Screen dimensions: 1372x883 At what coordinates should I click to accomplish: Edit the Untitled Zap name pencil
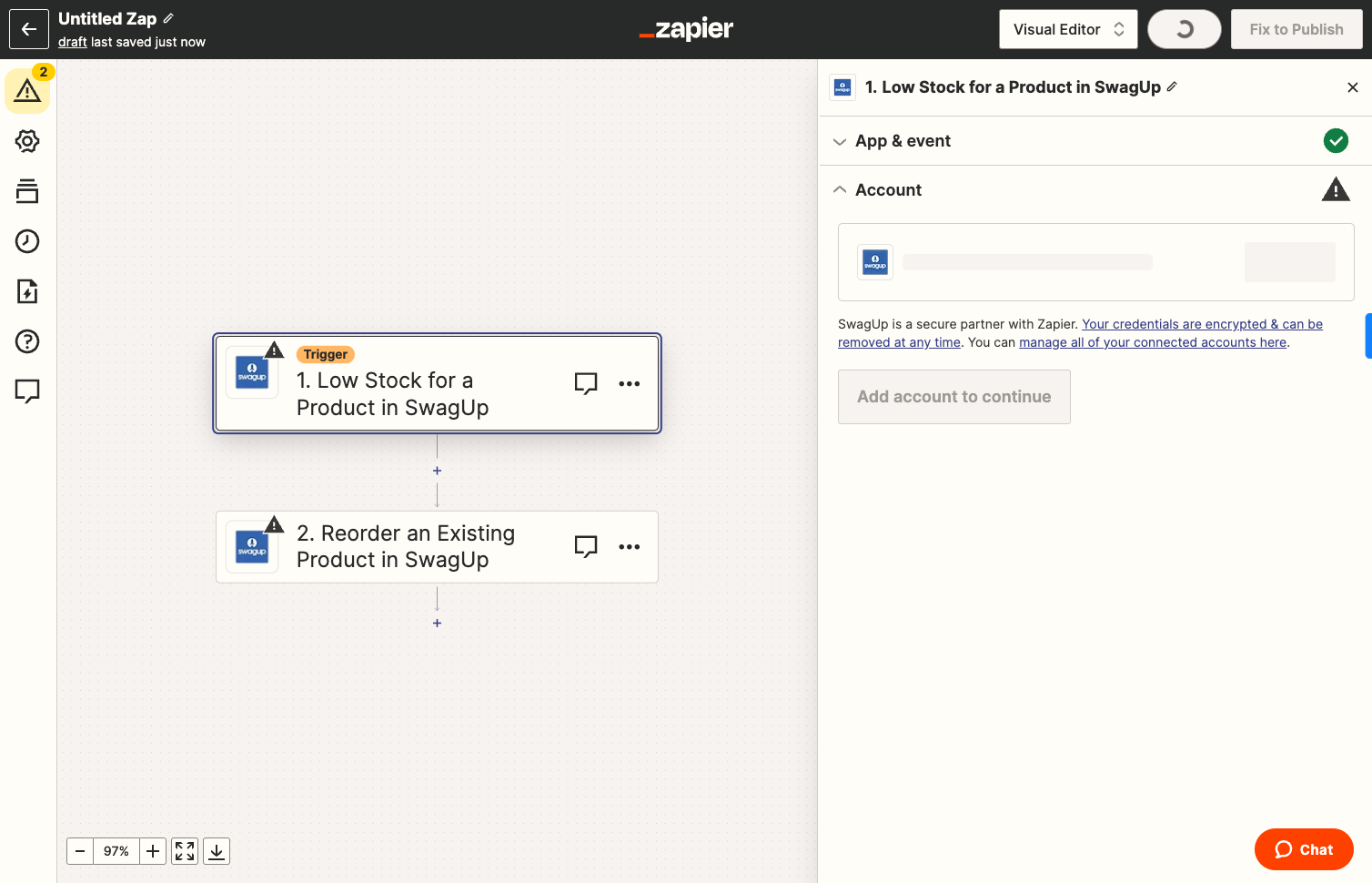(x=168, y=18)
